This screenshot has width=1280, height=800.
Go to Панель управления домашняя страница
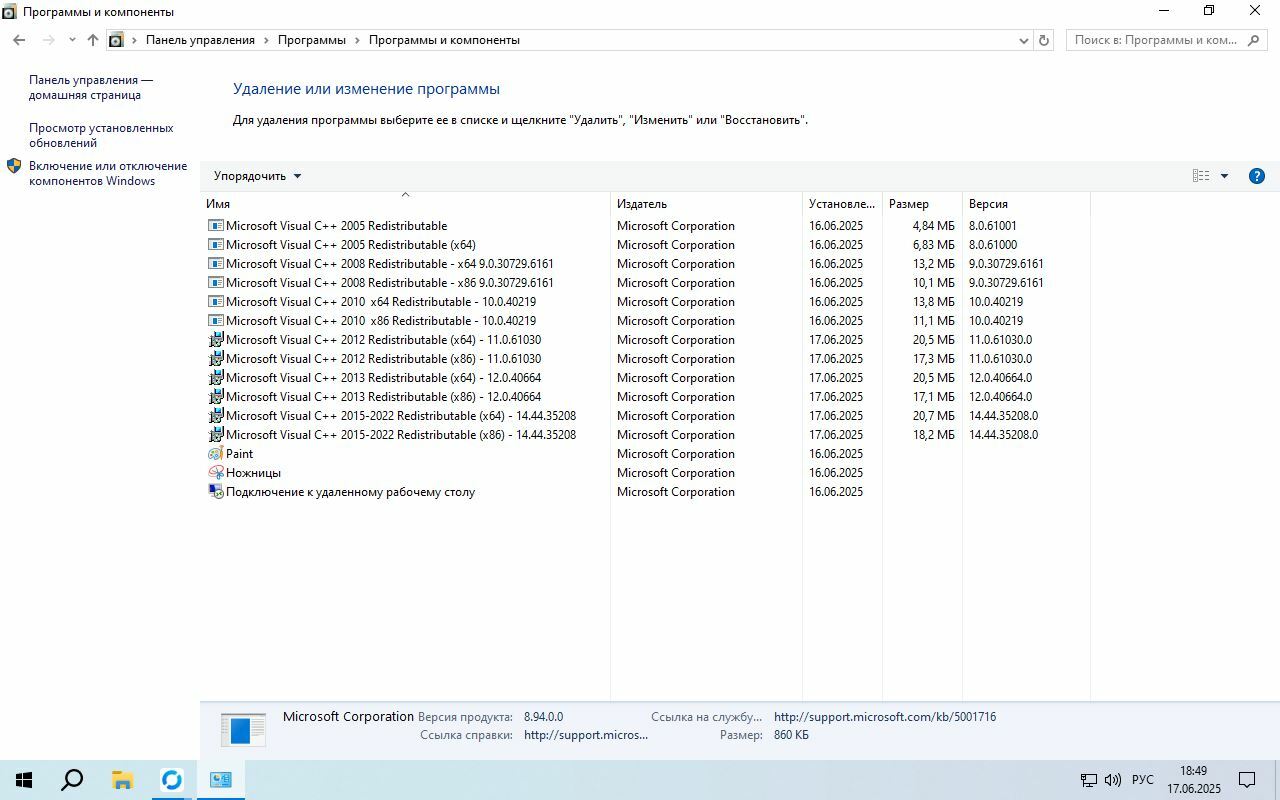point(90,87)
